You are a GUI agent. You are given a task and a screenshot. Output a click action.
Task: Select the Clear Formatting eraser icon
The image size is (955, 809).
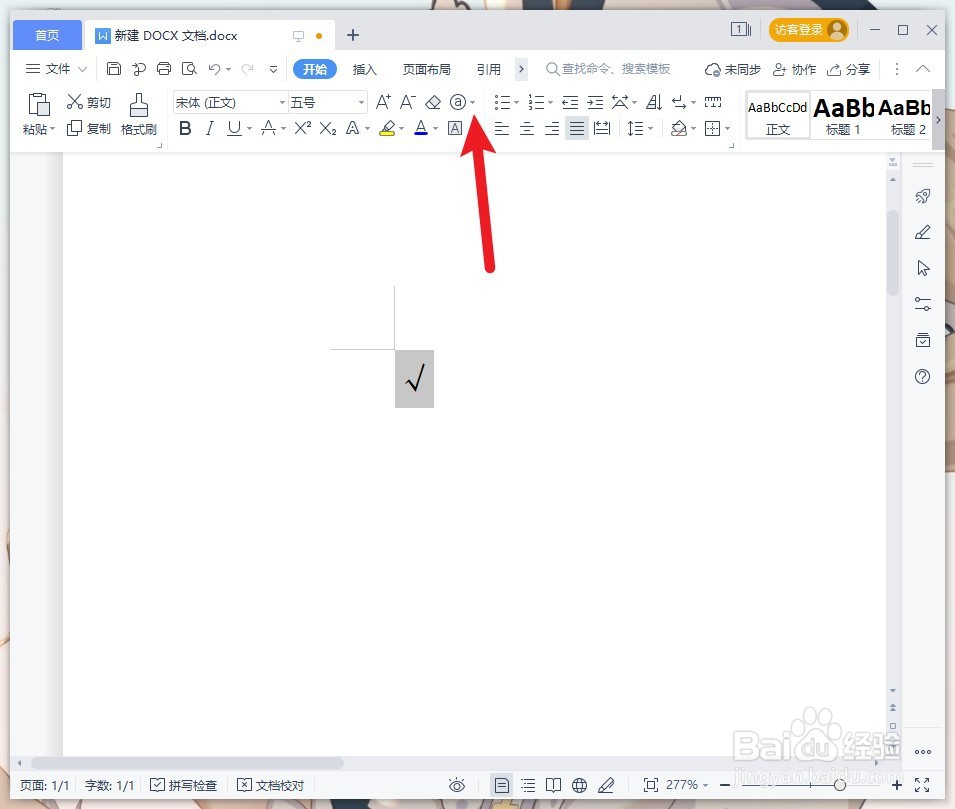433,101
